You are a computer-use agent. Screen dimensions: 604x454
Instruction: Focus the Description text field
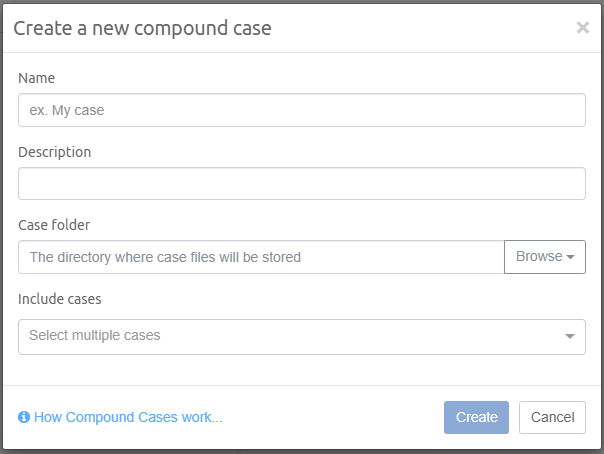301,184
